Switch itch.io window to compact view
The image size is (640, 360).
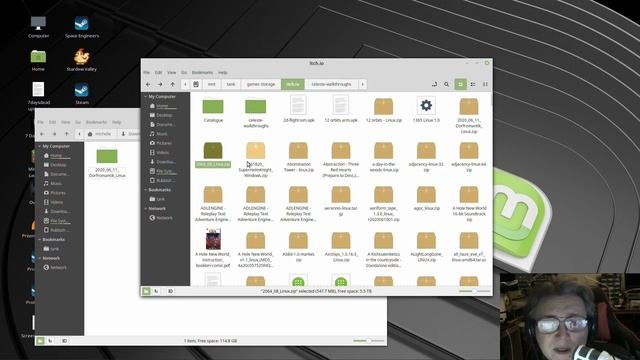(485, 84)
